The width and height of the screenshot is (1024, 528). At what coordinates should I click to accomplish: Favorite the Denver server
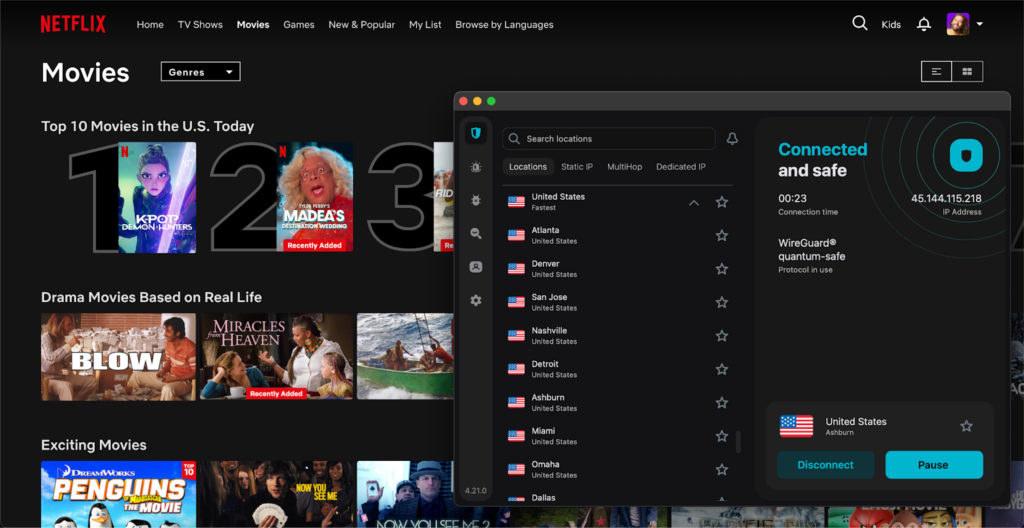pyautogui.click(x=722, y=269)
